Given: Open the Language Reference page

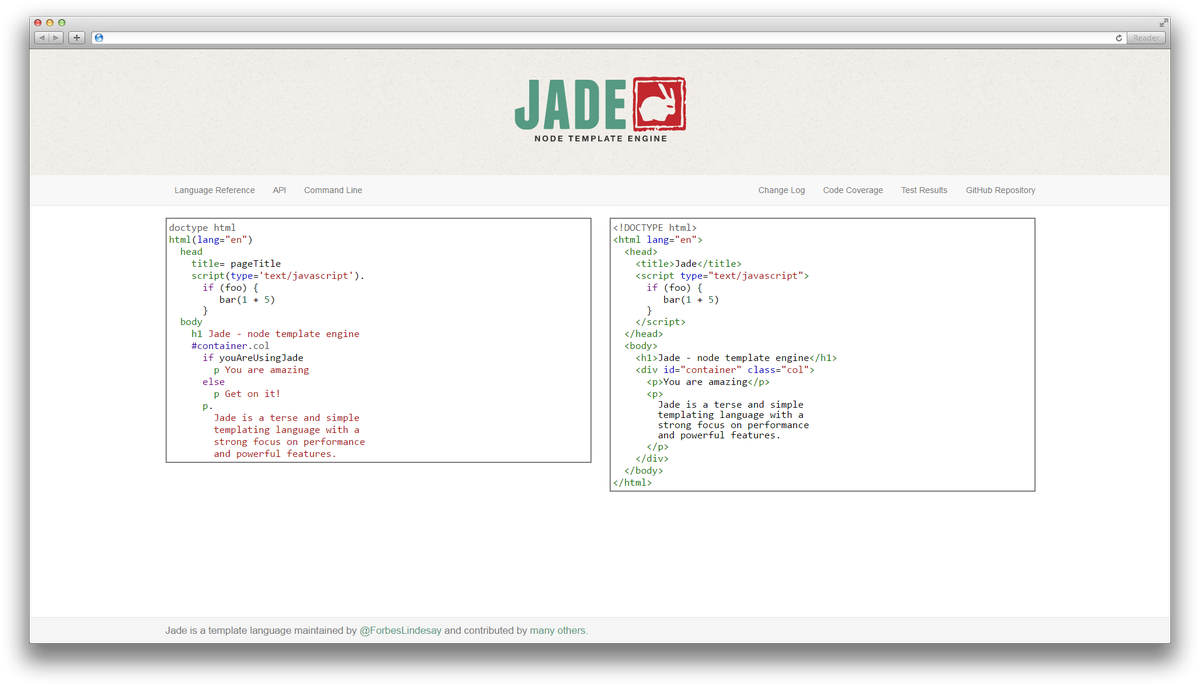Looking at the screenshot, I should (x=214, y=190).
